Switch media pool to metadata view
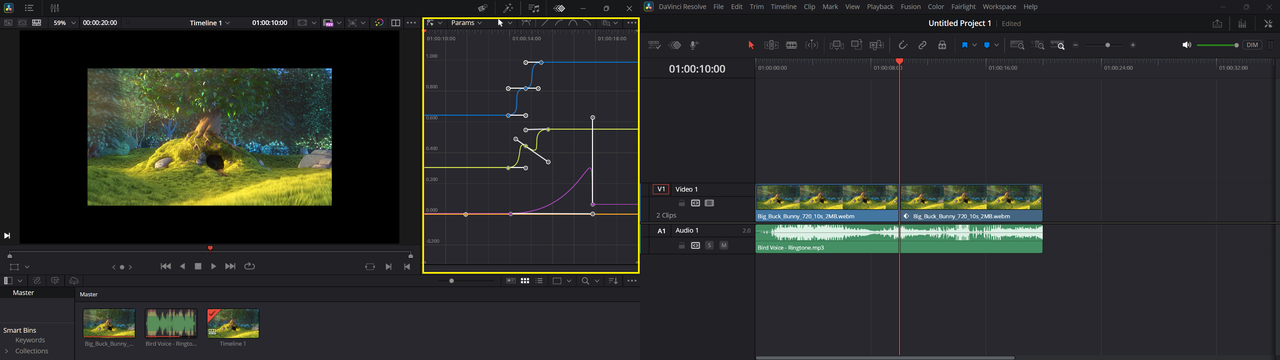 [510, 281]
